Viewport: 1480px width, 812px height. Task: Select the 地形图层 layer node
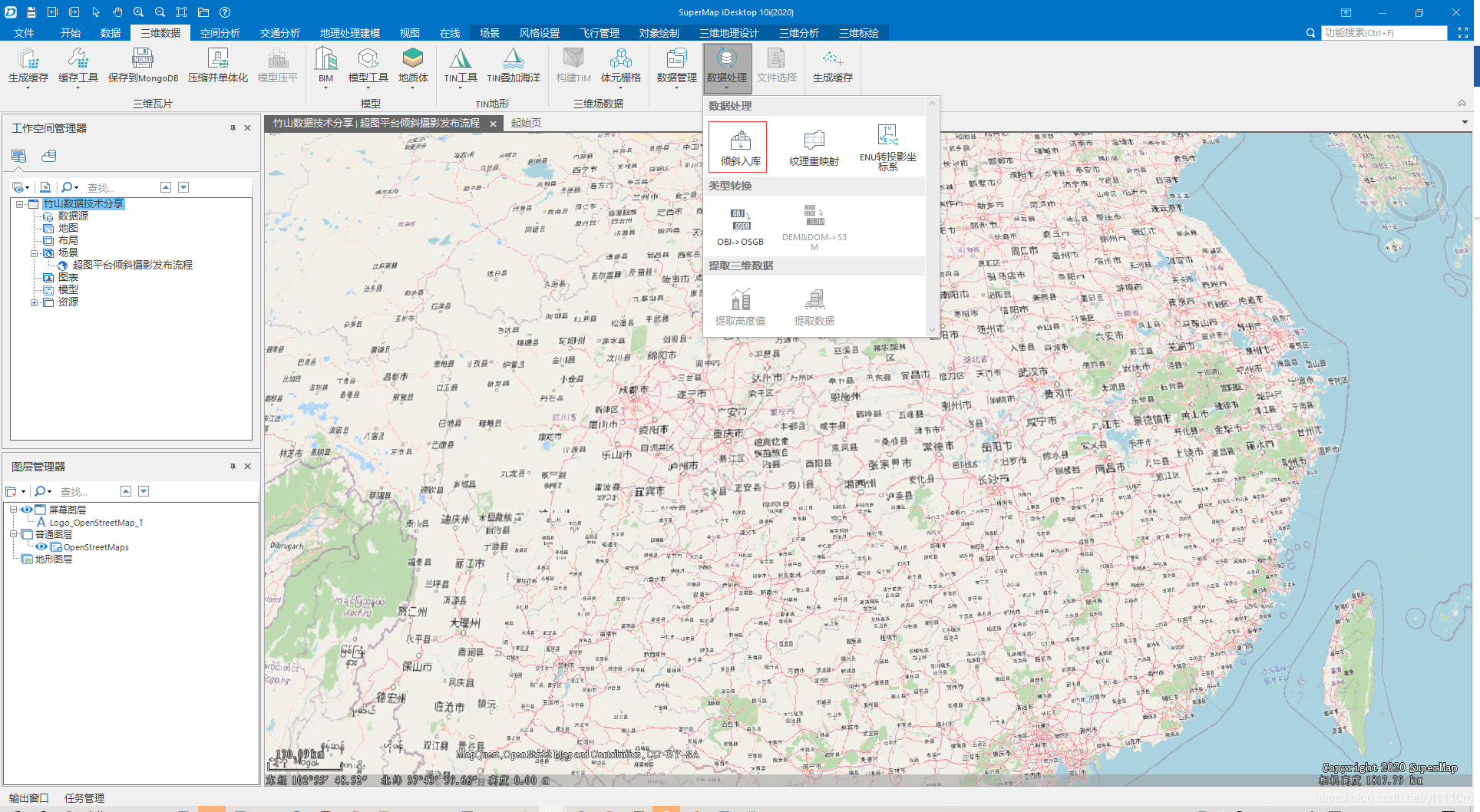click(54, 559)
